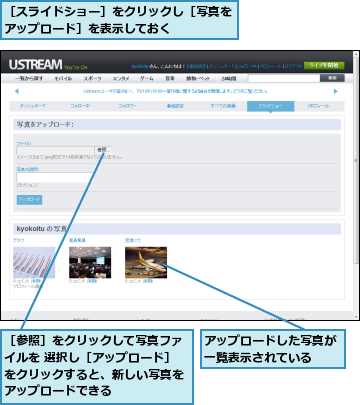Focus the site search box
This screenshot has width=360, height=405.
pyautogui.click(x=284, y=78)
